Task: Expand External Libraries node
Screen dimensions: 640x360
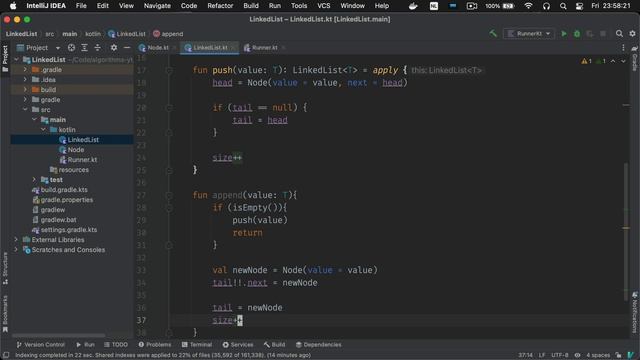Action: pos(16,240)
